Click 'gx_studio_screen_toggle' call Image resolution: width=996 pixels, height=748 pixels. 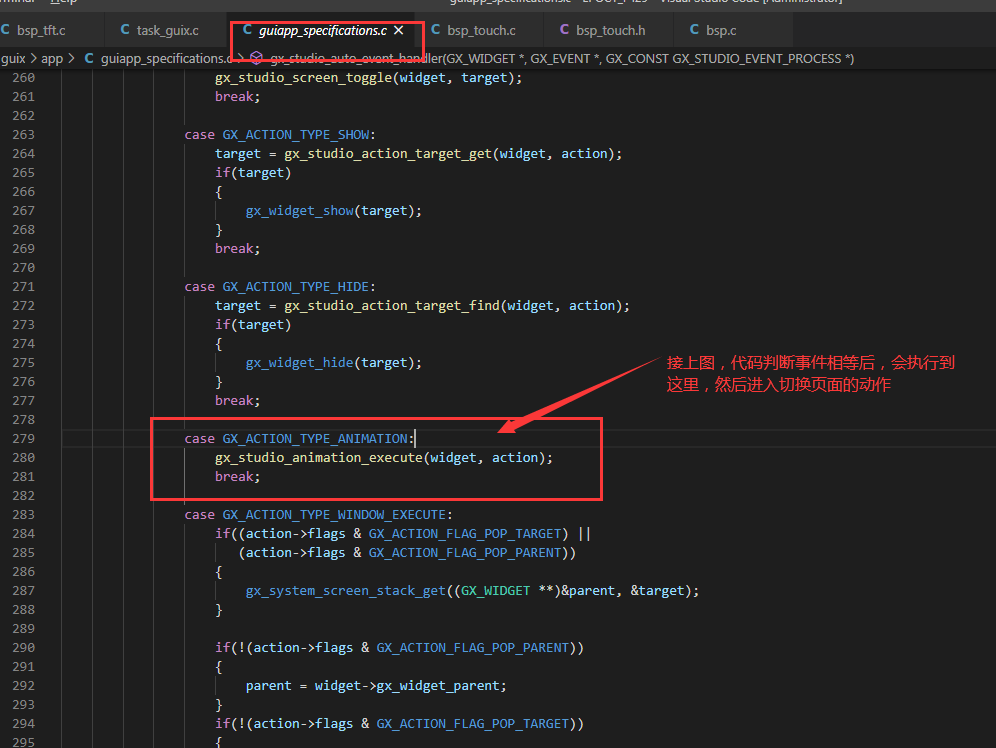tap(304, 77)
